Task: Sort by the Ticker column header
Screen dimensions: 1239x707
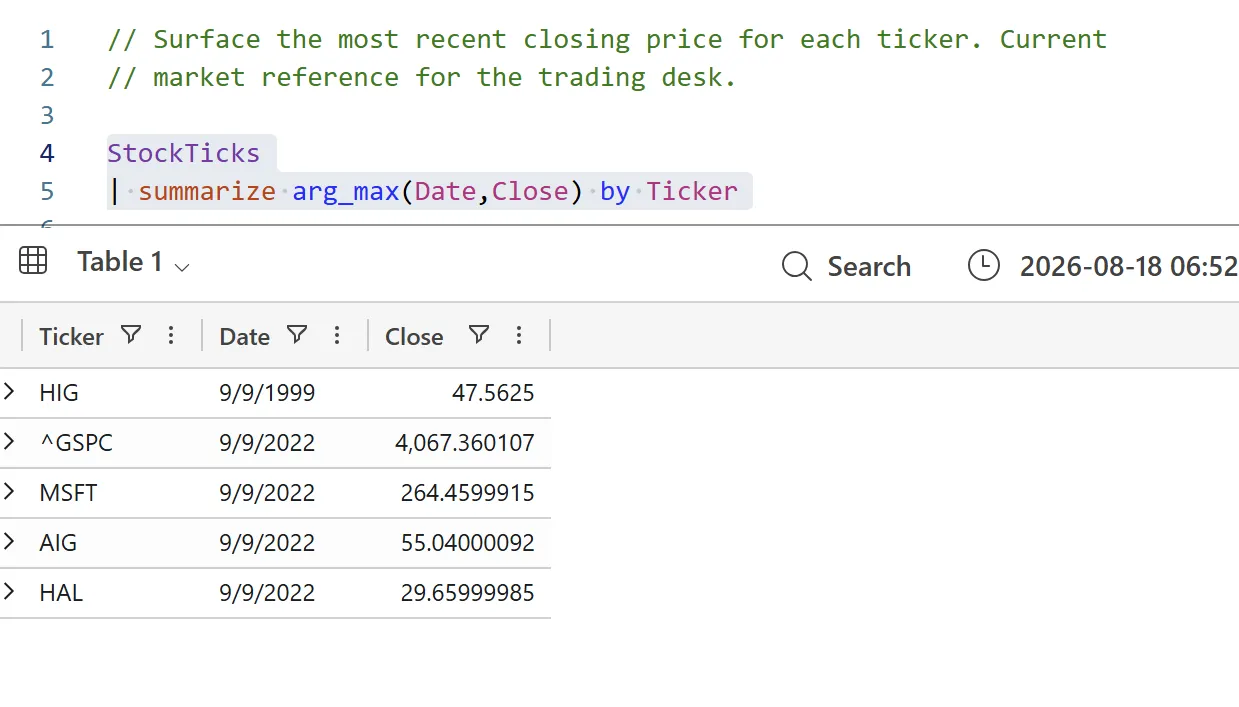Action: (x=71, y=337)
